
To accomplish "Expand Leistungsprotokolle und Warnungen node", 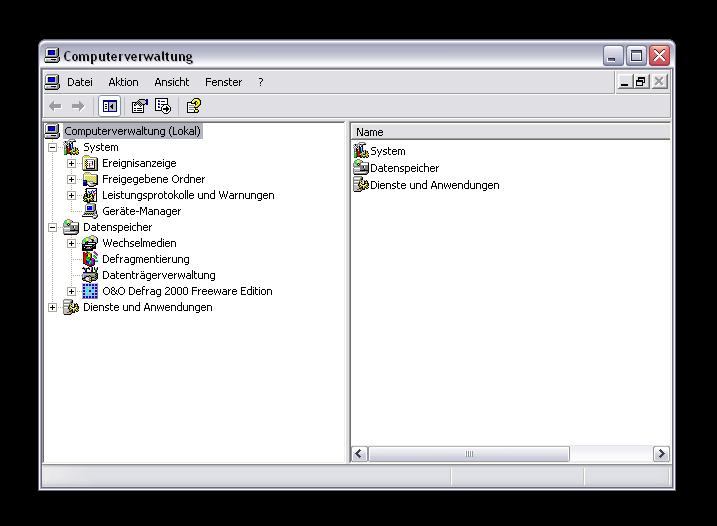I will (71, 195).
